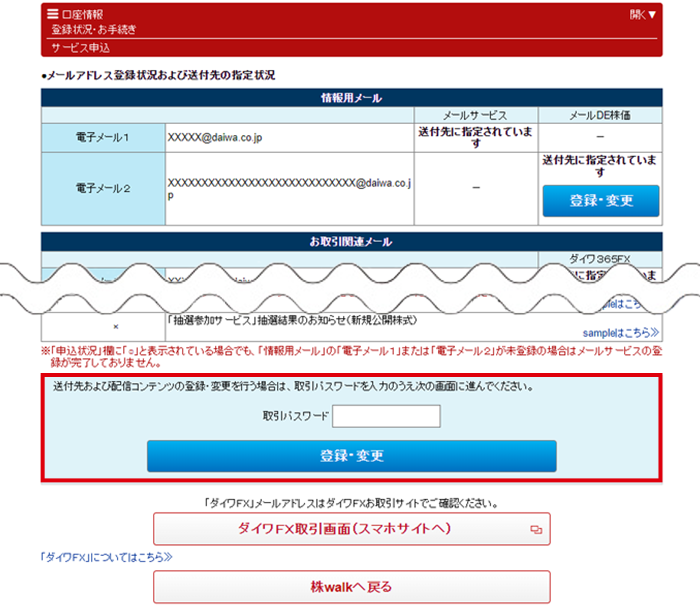This screenshot has height=605, width=700.
Task: Click the 「抽選参加サービス」抽選結果のお知らせ text
Action: click(292, 320)
